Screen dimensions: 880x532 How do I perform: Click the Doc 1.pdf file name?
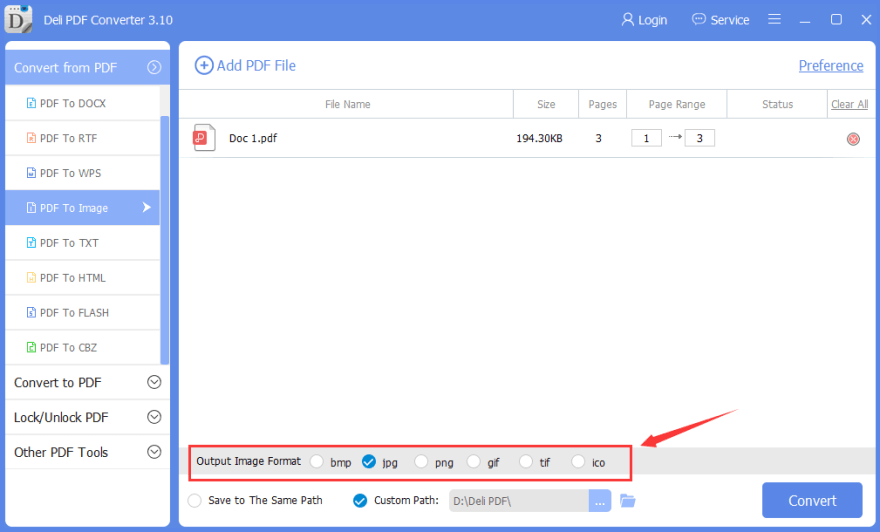point(253,138)
